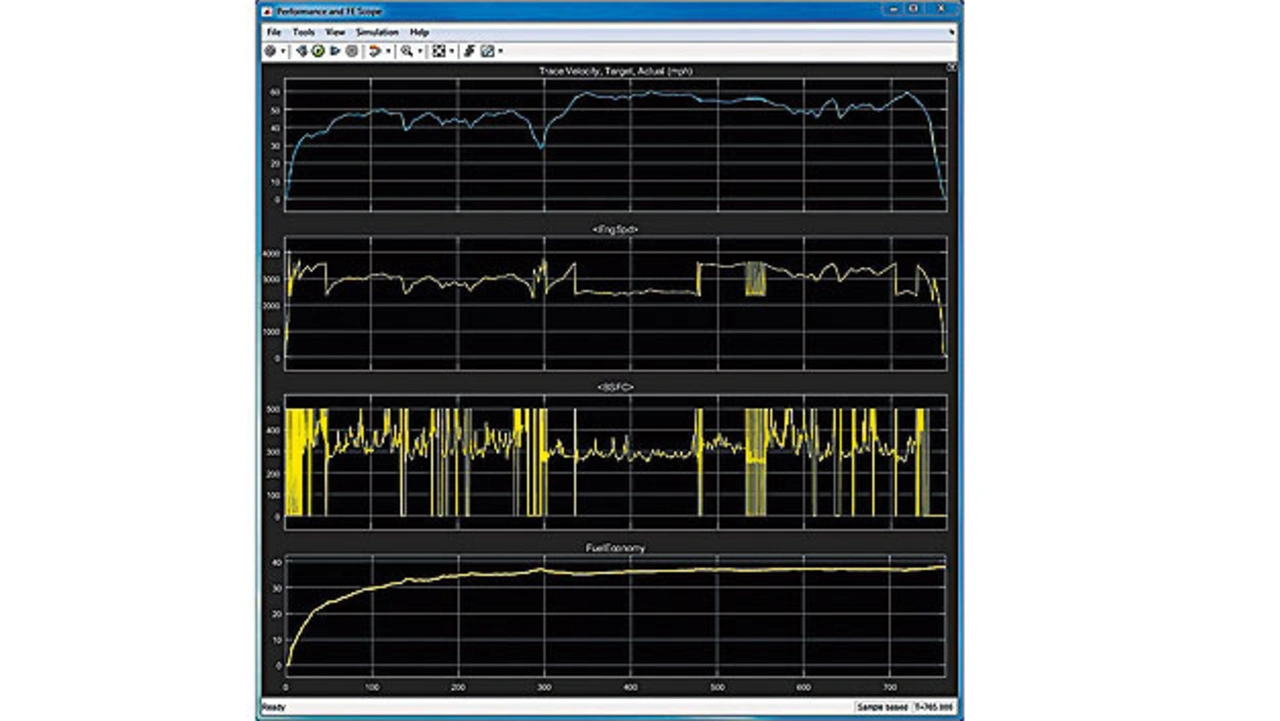The width and height of the screenshot is (1280, 721).
Task: Expand the configuration gear dropdown arrow
Action: [x=283, y=51]
